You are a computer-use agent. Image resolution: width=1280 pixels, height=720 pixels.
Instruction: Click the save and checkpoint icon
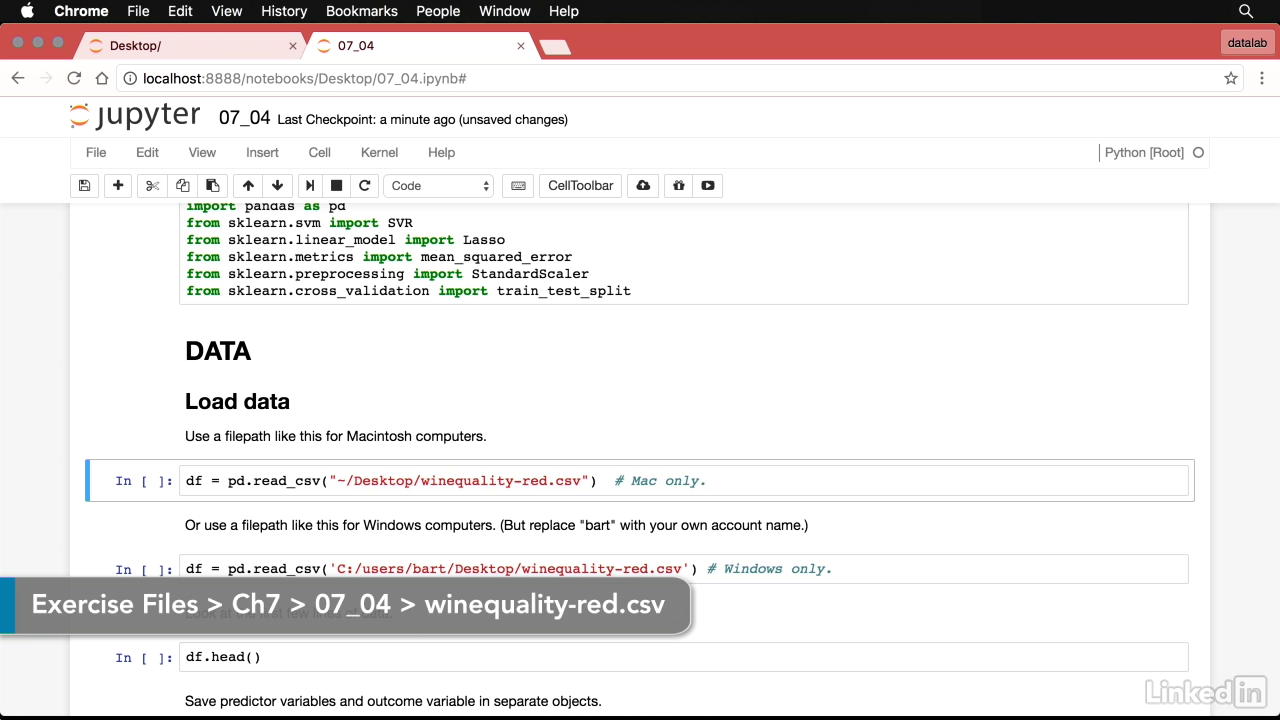click(x=84, y=186)
